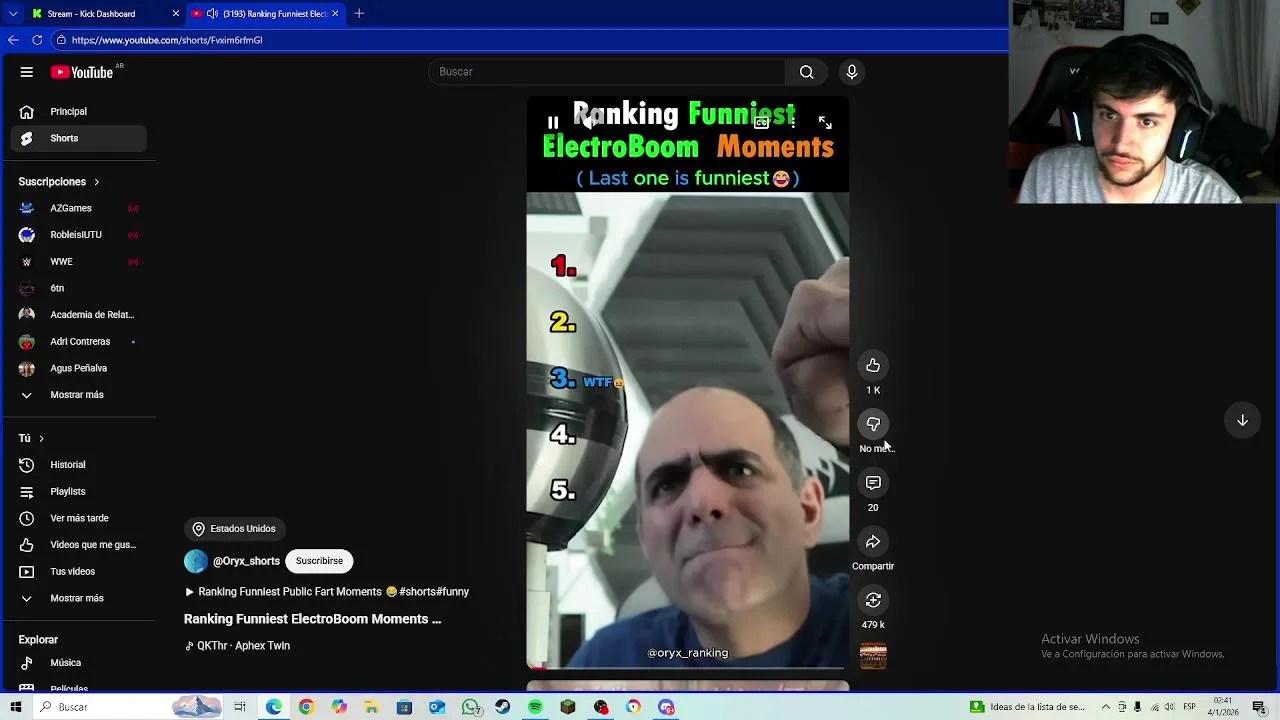Image resolution: width=1280 pixels, height=720 pixels.
Task: Open Steam from the taskbar
Action: (x=502, y=707)
